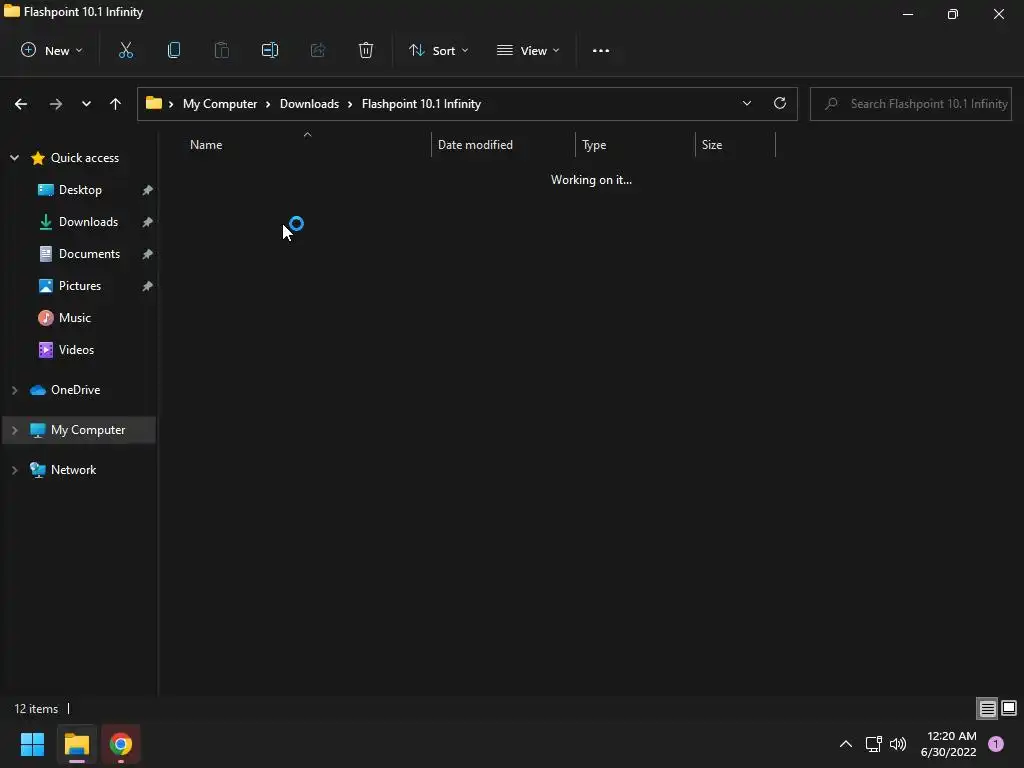Click the Rename icon

point(270,50)
